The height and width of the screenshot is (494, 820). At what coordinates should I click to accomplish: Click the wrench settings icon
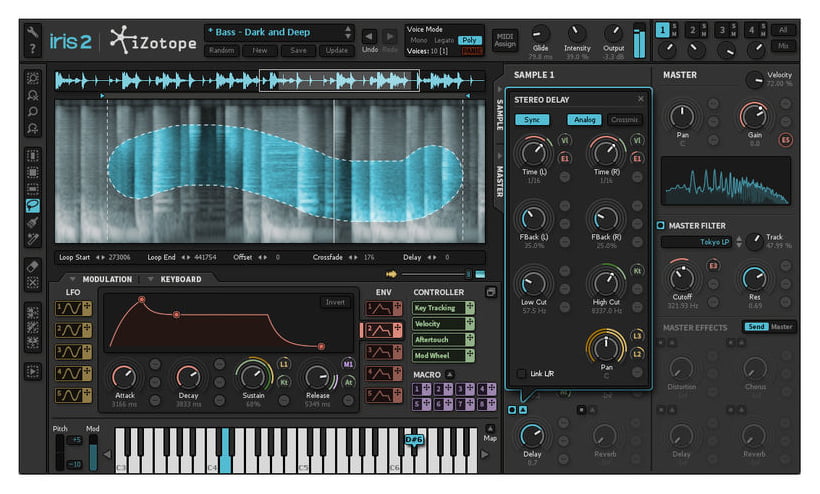[33, 31]
